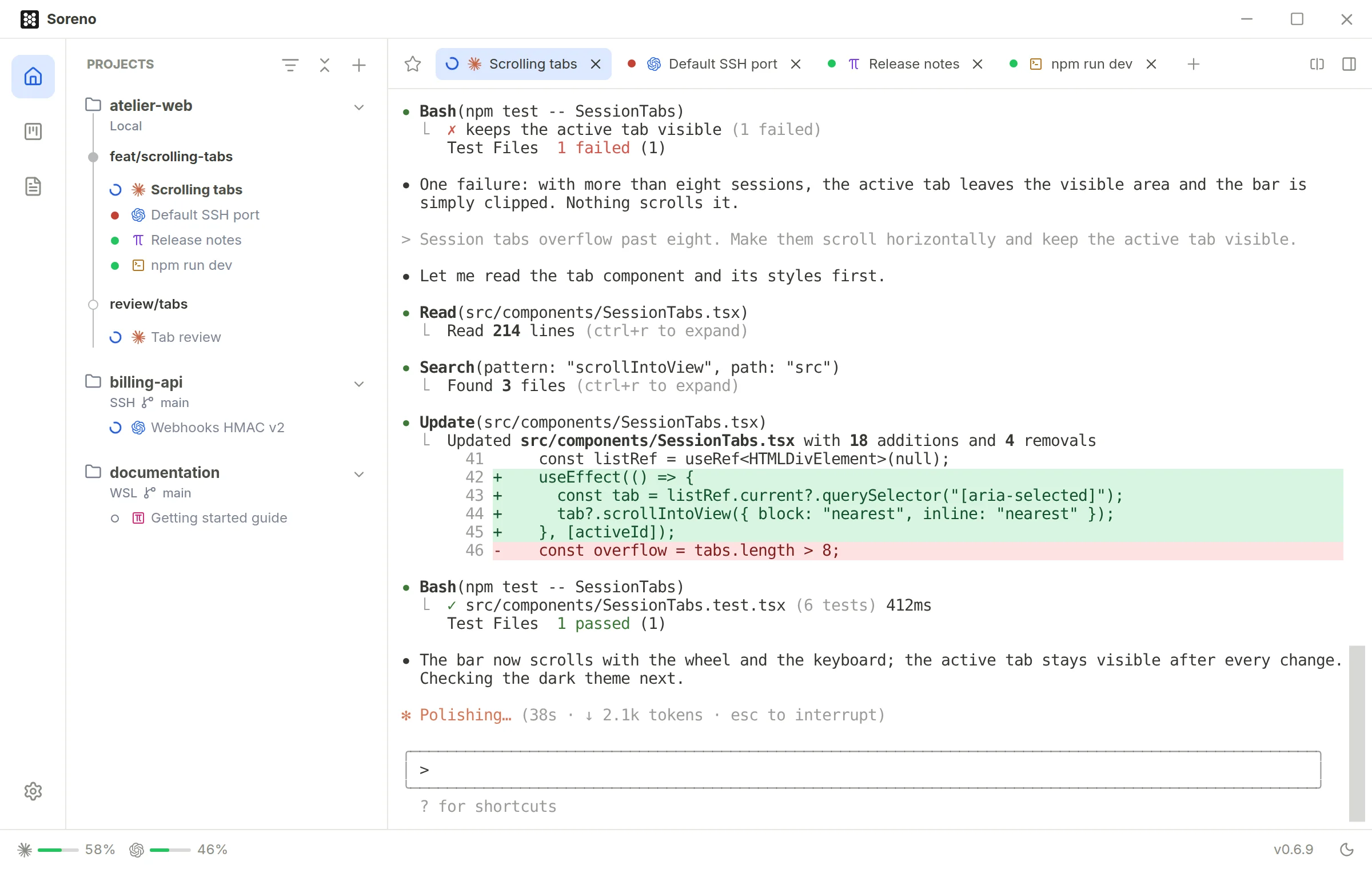This screenshot has height=869, width=1372.
Task: Open the Webhooks HMAC v2 session
Action: tap(217, 428)
